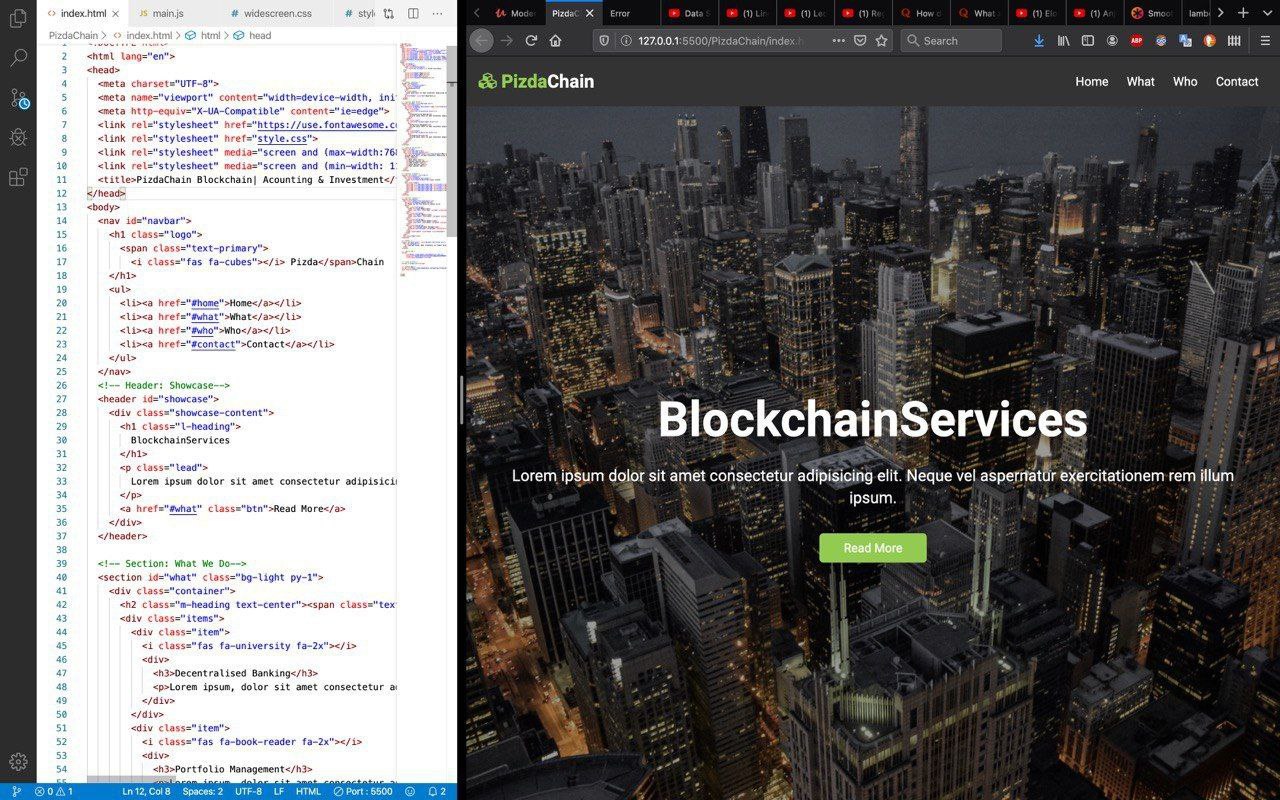Image resolution: width=1280 pixels, height=800 pixels.
Task: Click Ln 12, Col 8 in status bar
Action: pyautogui.click(x=146, y=791)
